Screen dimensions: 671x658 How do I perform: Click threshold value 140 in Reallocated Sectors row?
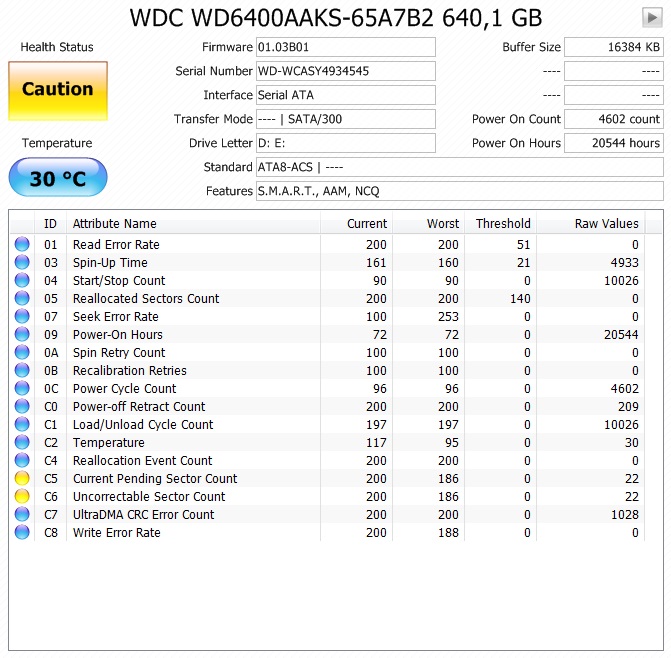[x=520, y=298]
